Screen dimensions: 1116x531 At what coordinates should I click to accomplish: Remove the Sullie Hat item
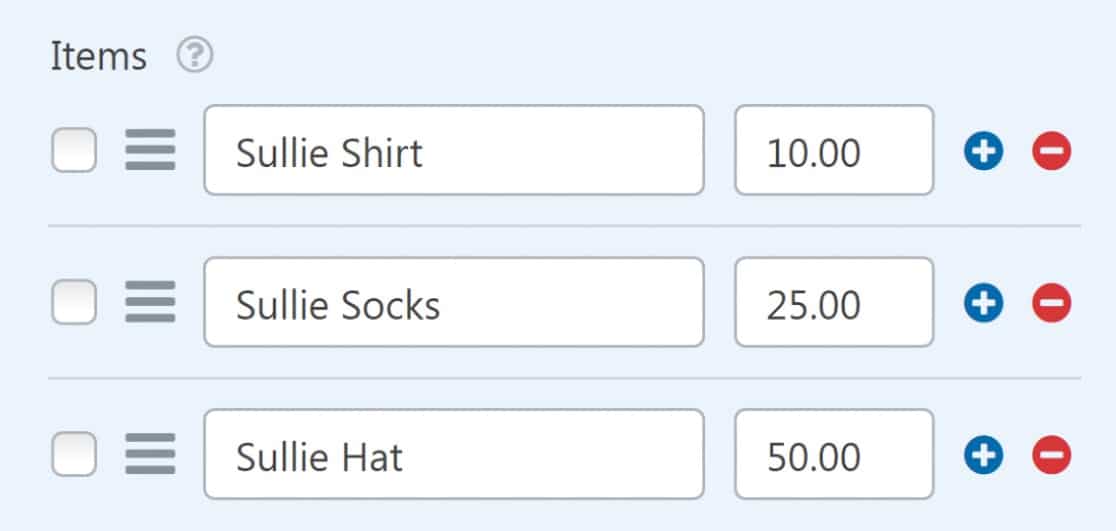coord(1052,456)
